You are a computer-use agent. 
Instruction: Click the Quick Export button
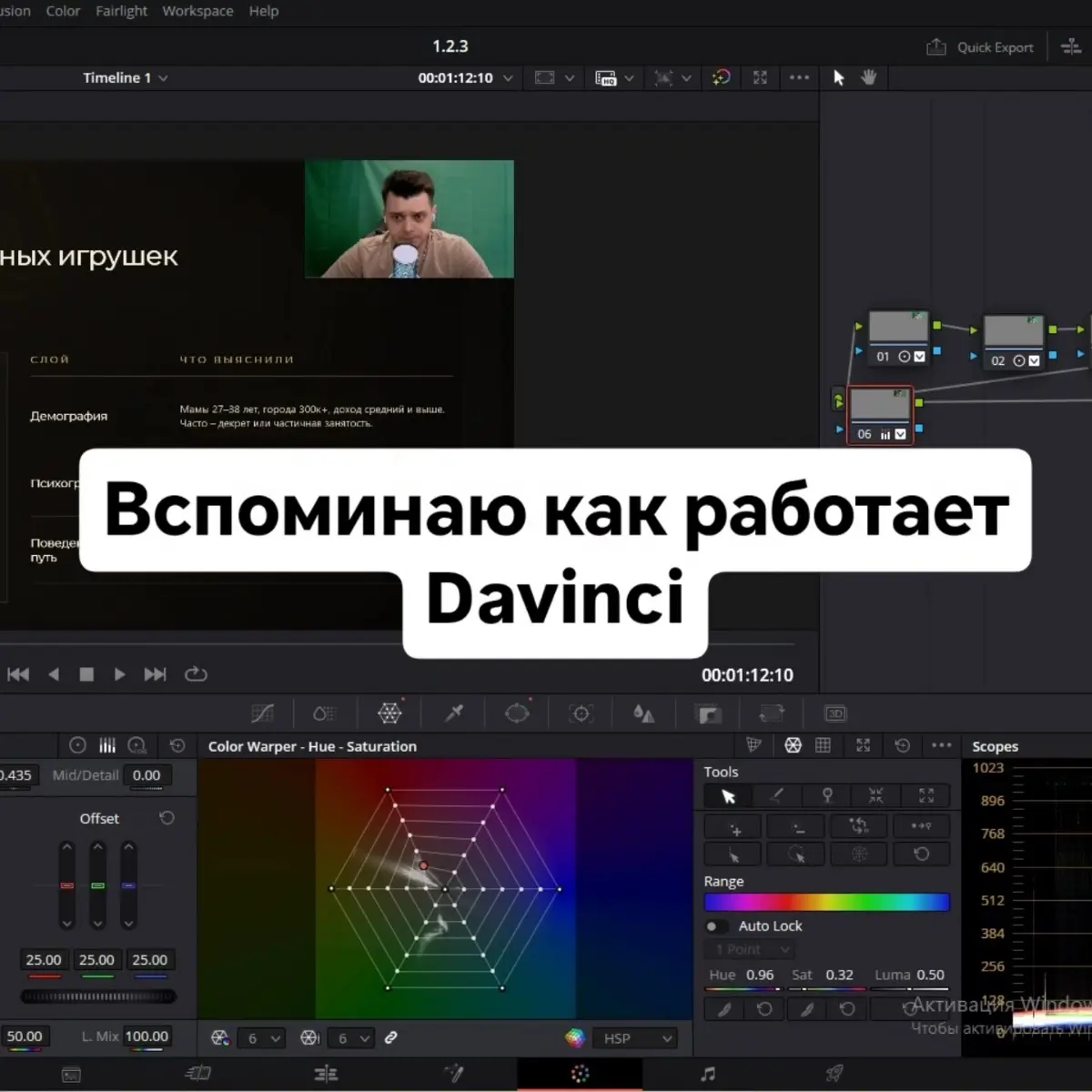[x=980, y=47]
